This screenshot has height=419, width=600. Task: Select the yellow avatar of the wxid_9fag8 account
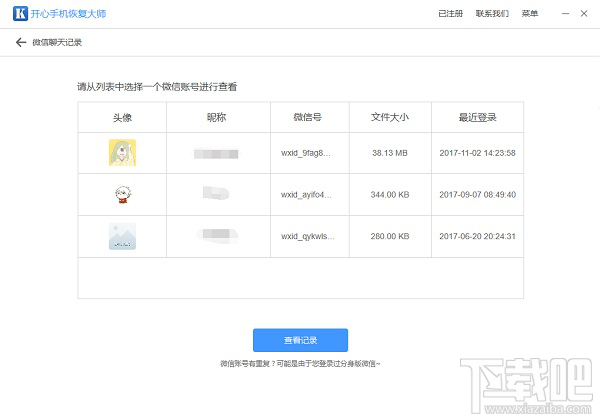122,153
